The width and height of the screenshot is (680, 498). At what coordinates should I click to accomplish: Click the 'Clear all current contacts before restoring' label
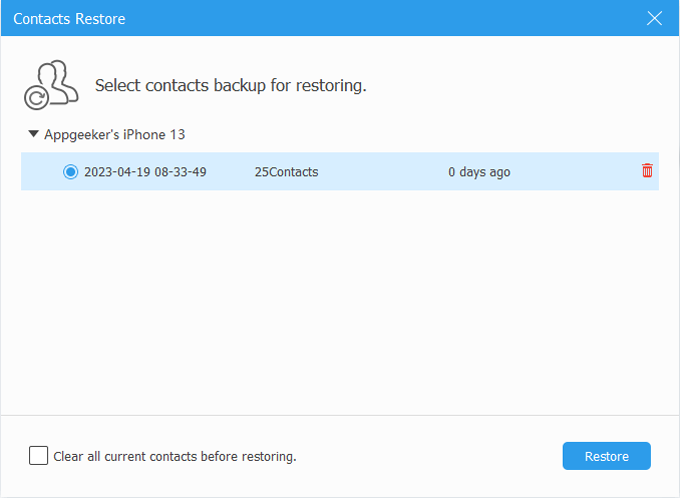[175, 456]
